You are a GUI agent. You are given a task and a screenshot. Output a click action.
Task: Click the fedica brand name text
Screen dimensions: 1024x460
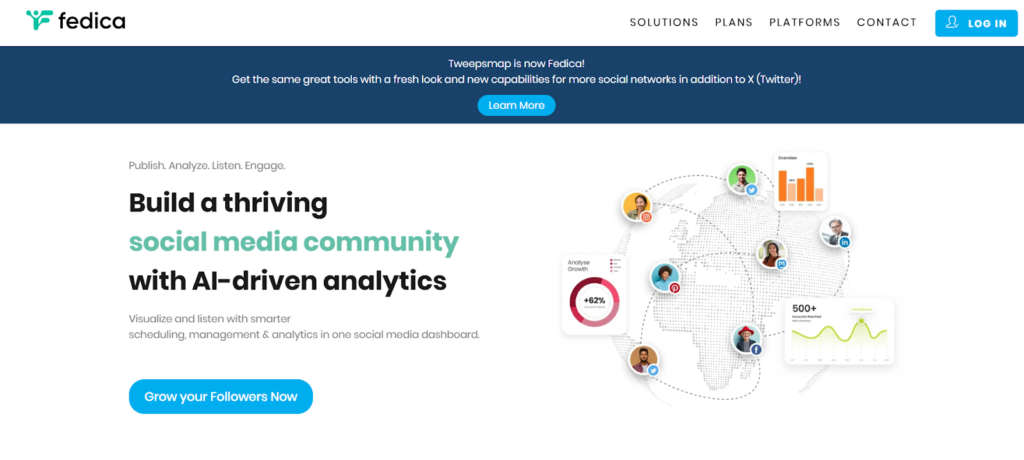point(91,21)
